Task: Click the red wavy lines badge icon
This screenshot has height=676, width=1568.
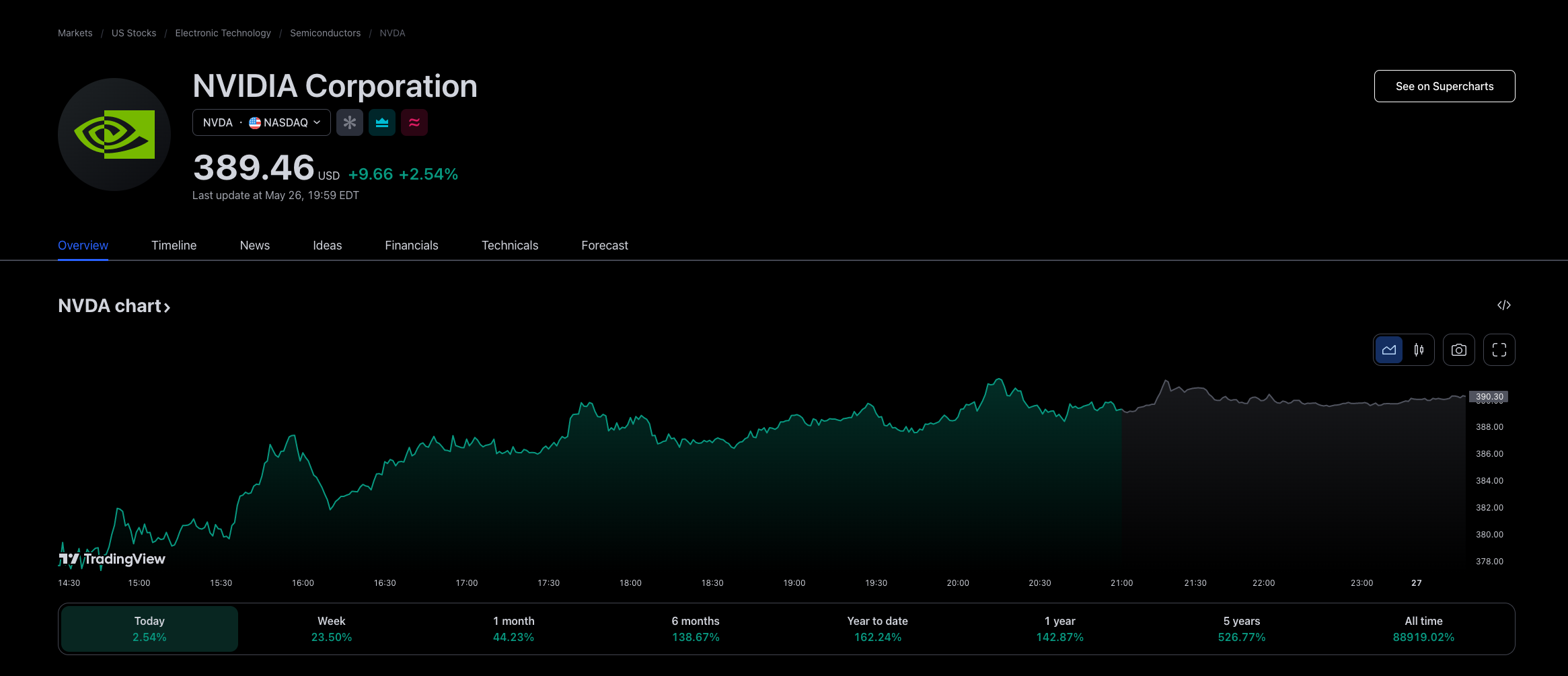Action: (414, 122)
